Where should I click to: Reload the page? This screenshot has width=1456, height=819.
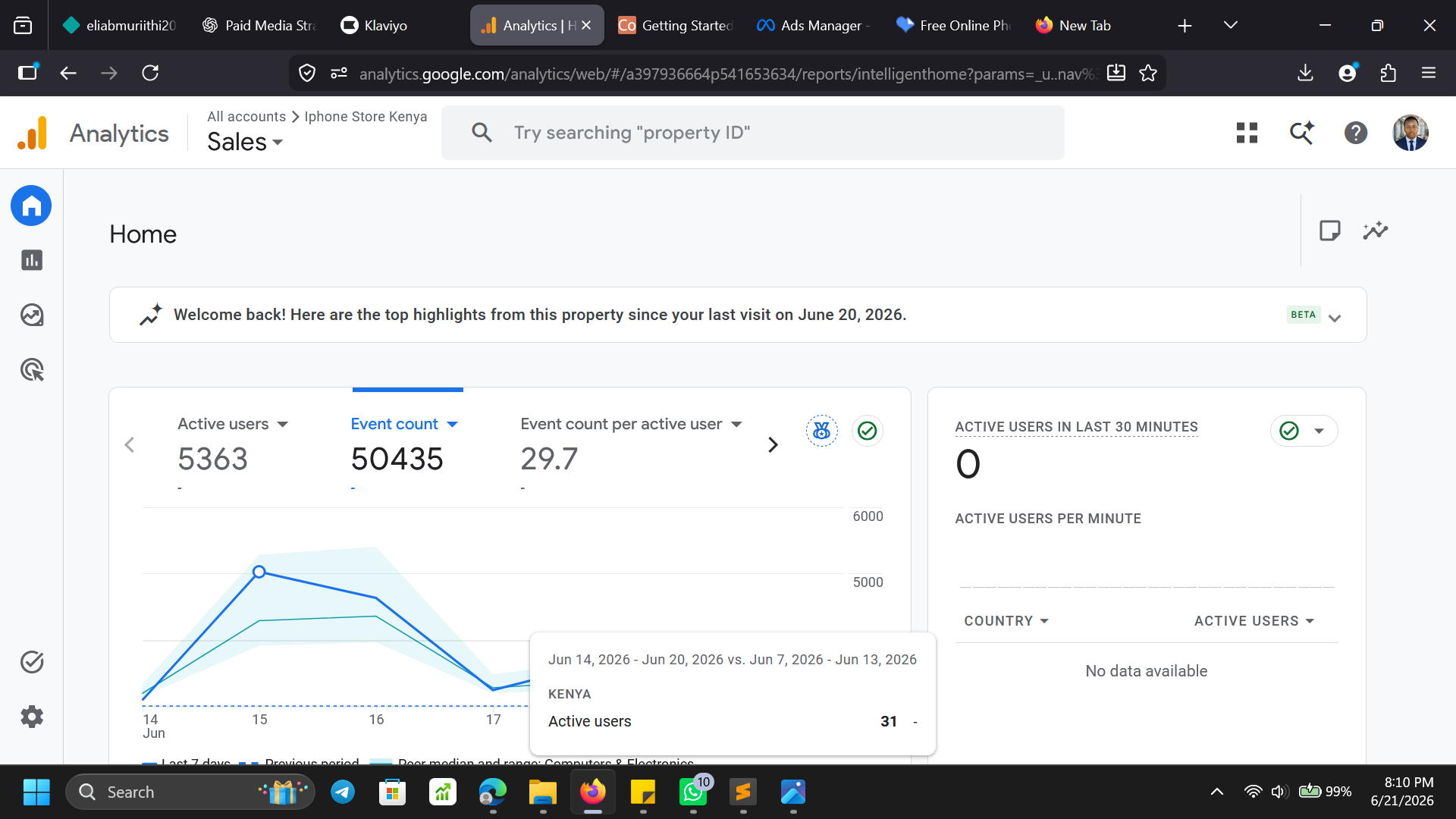(150, 73)
